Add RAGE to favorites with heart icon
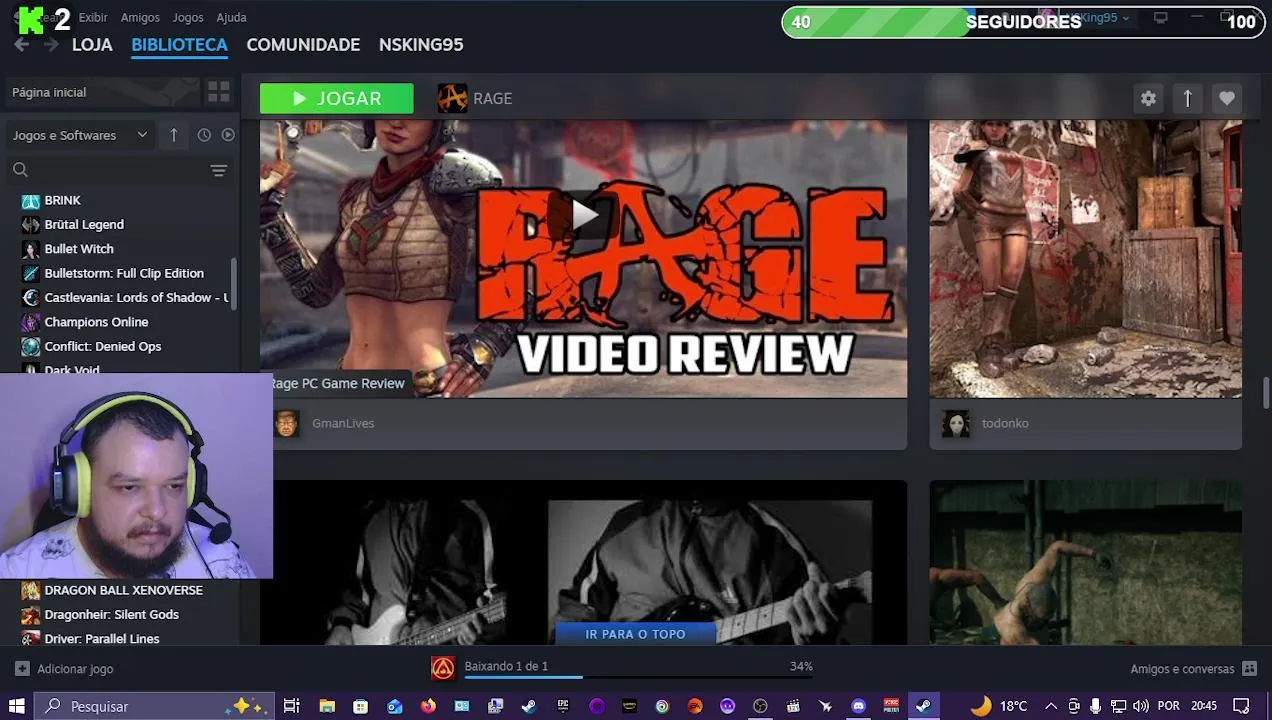1272x720 pixels. [x=1226, y=98]
